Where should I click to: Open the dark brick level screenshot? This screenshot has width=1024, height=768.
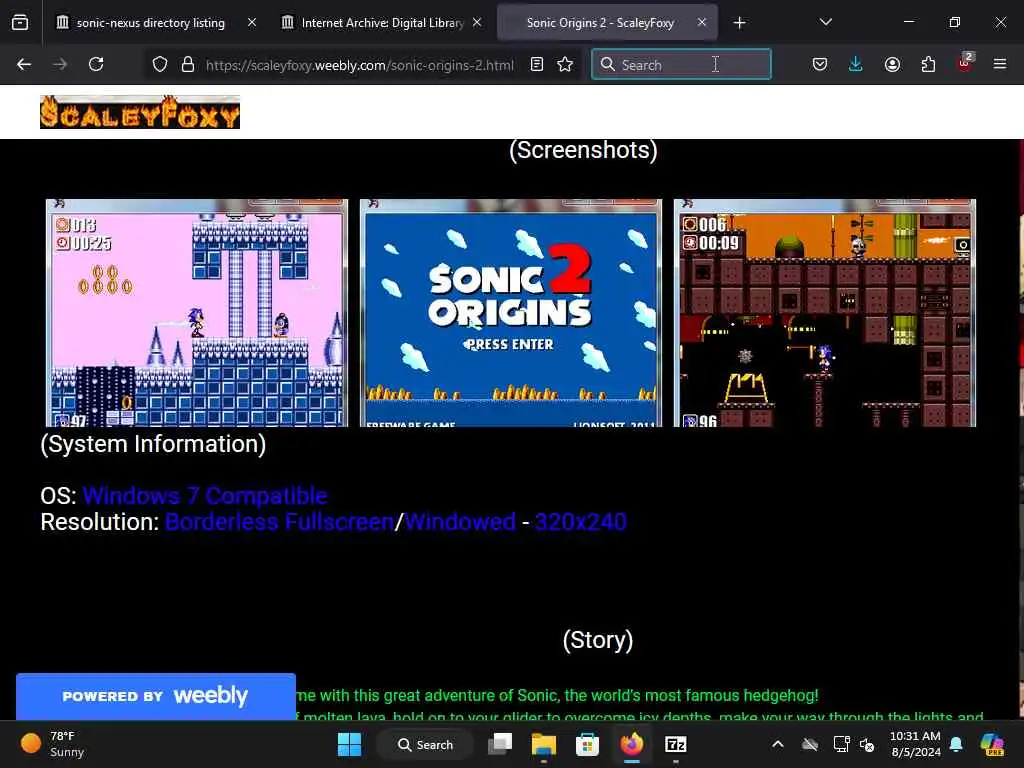click(x=825, y=313)
